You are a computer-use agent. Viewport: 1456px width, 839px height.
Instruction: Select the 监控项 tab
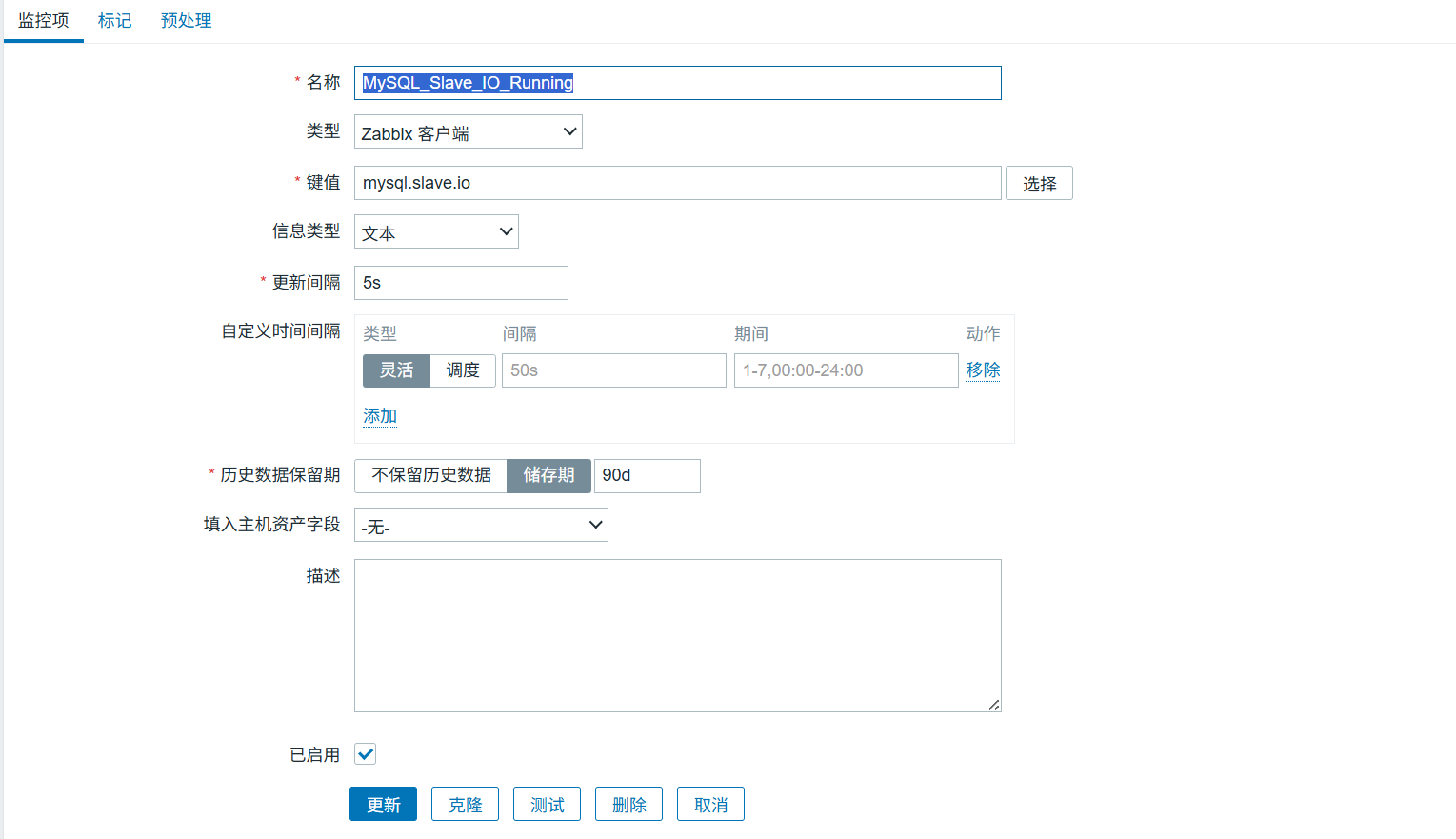tap(44, 20)
